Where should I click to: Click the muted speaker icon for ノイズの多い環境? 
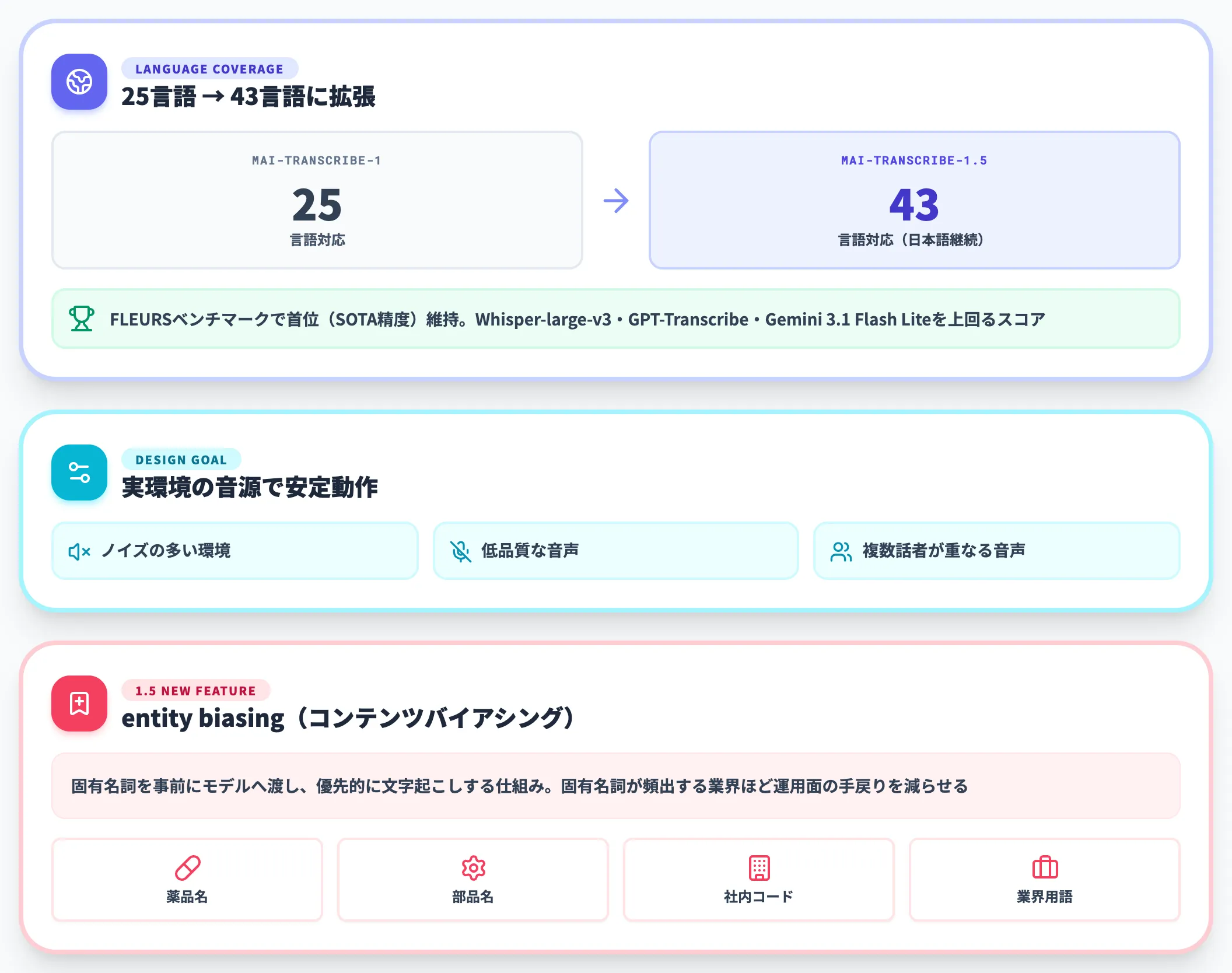click(x=79, y=551)
